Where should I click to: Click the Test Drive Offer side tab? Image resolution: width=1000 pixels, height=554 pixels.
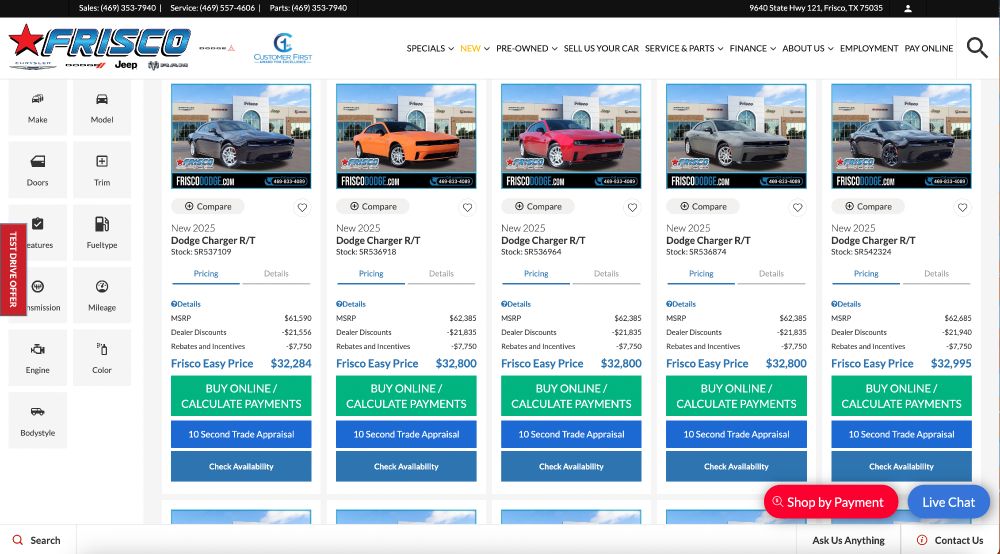coord(13,269)
